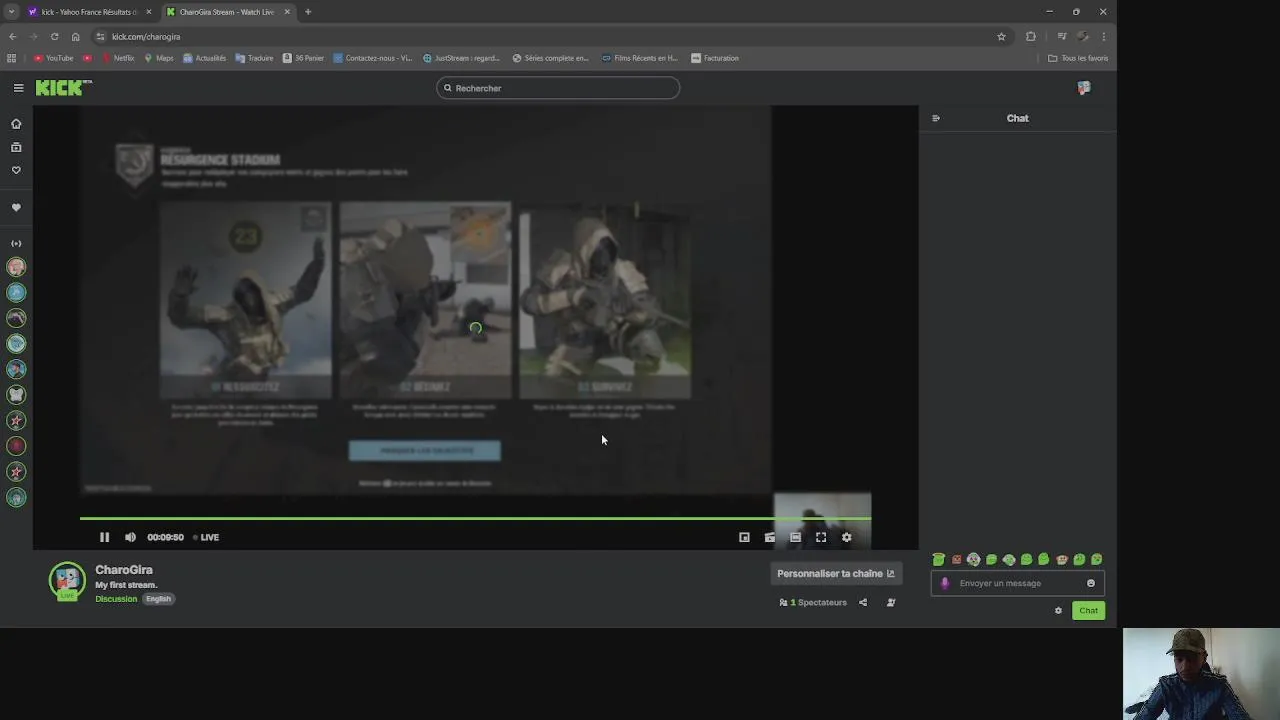Open the YouTube bookmark
Image resolution: width=1280 pixels, height=720 pixels.
point(54,58)
